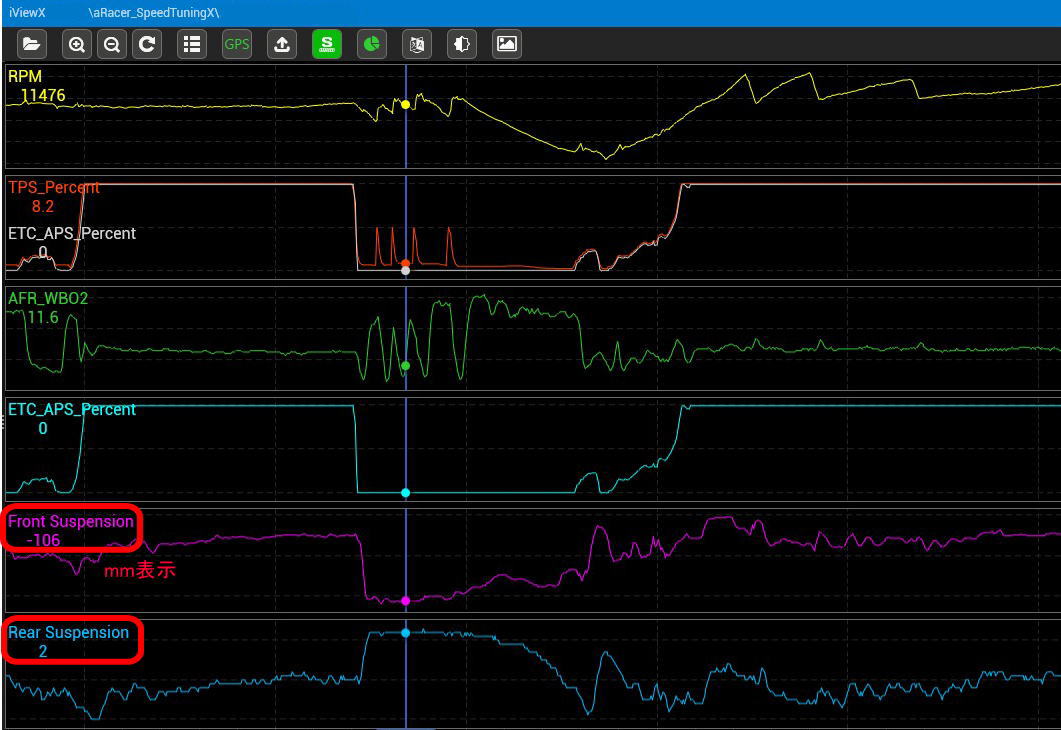Image resolution: width=1061 pixels, height=730 pixels.
Task: Toggle the brightness/contrast theme icon
Action: (x=461, y=45)
